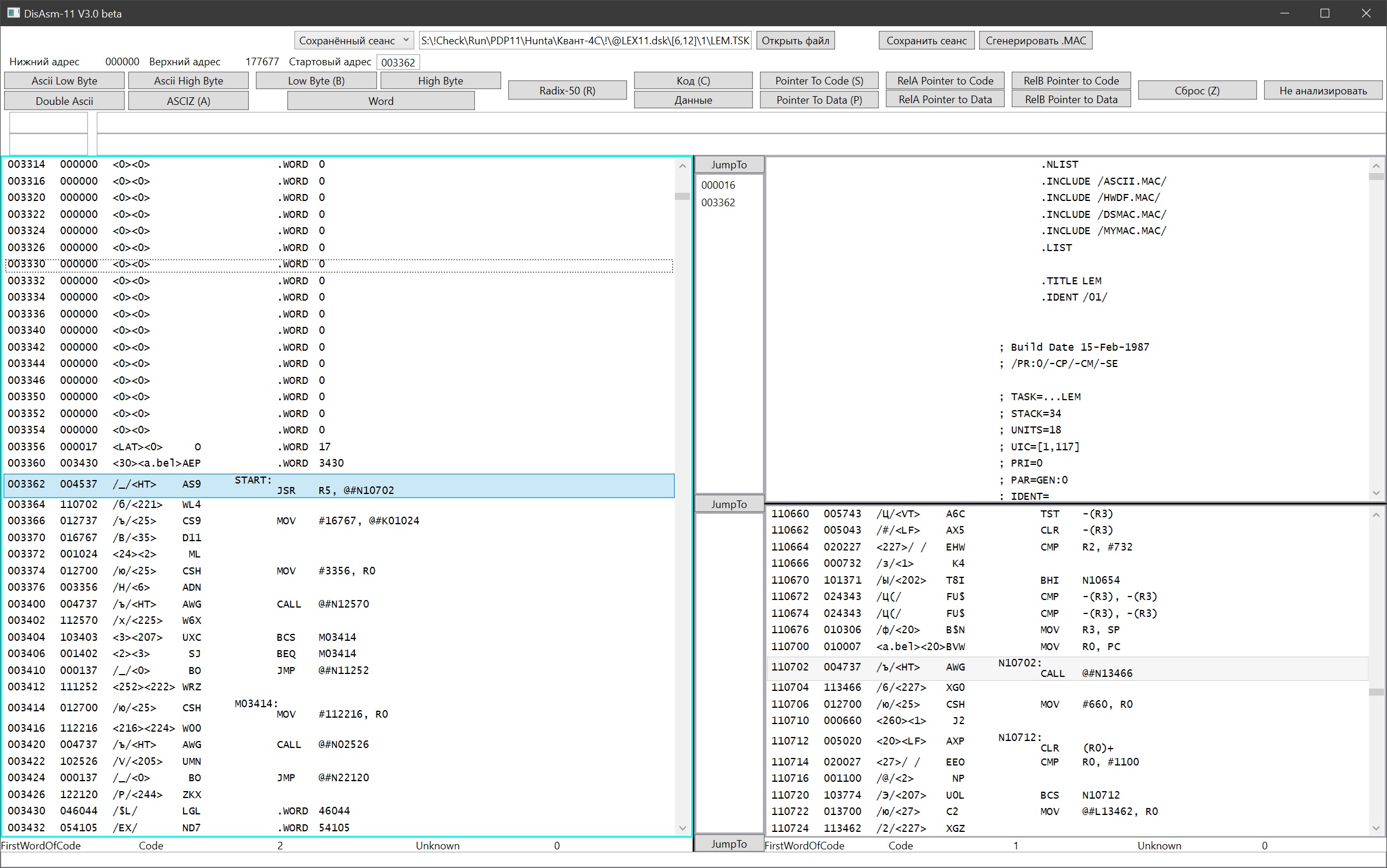Image resolution: width=1387 pixels, height=868 pixels.
Task: Select the START label row 003362
Action: [338, 485]
